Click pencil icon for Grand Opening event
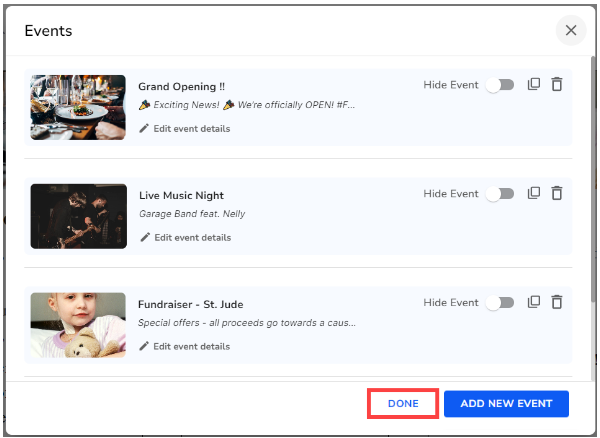Image resolution: width=600 pixels, height=438 pixels. pyautogui.click(x=145, y=128)
